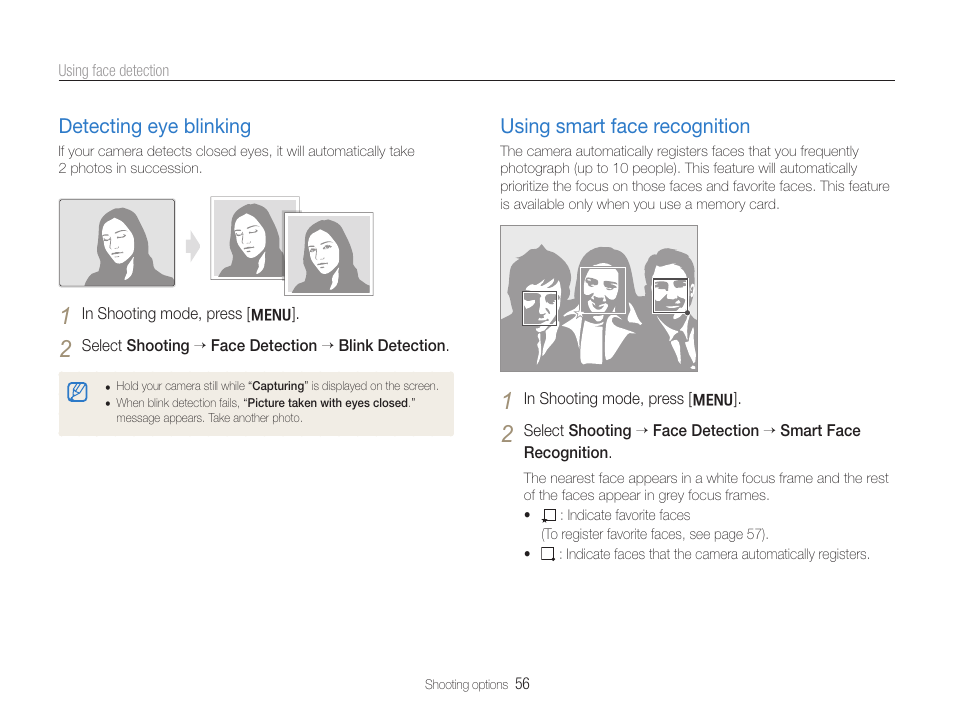Click the automatically registered faces frame icon
This screenshot has height=720, width=954.
548,554
